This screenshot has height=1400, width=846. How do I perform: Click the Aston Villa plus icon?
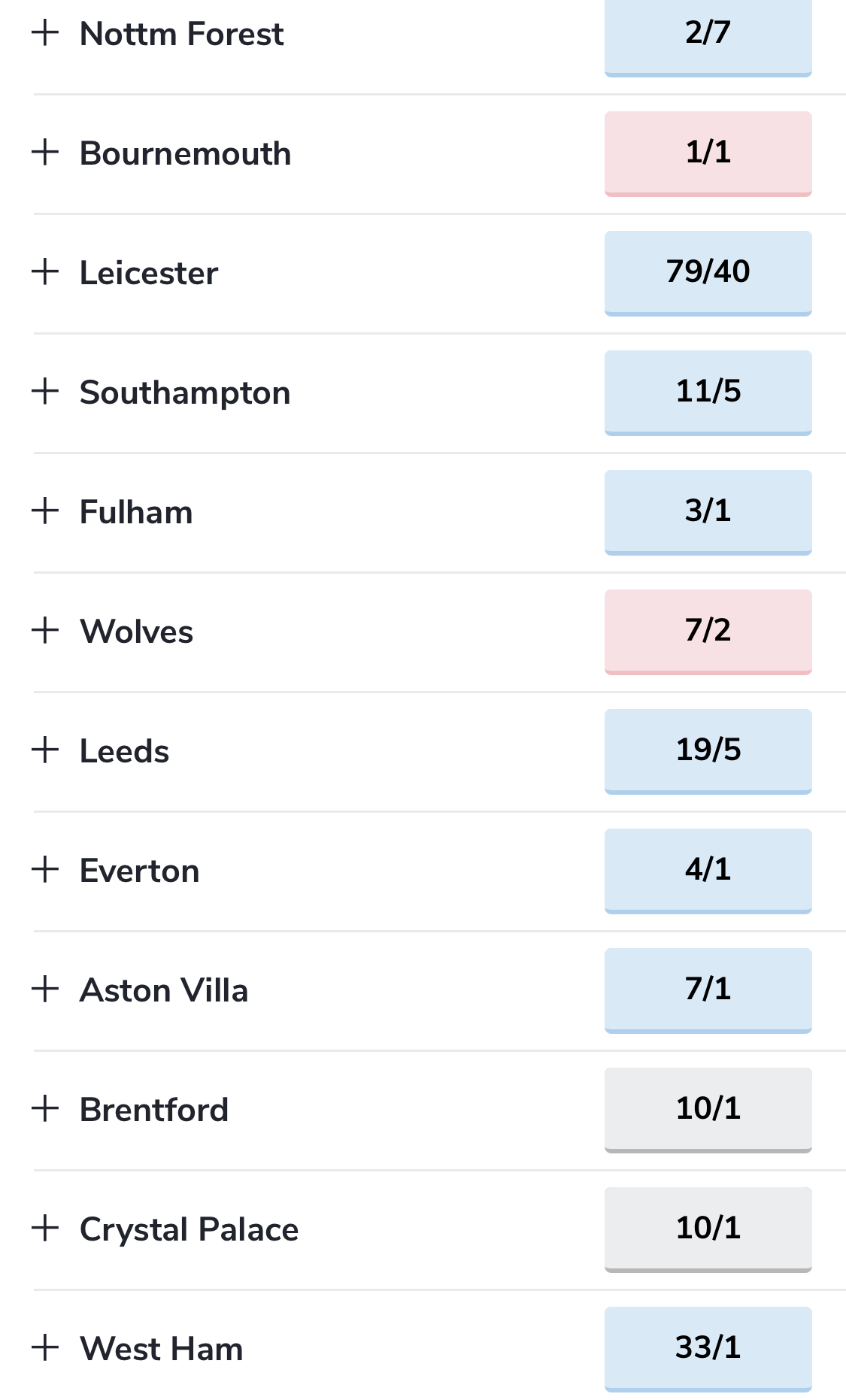click(45, 989)
